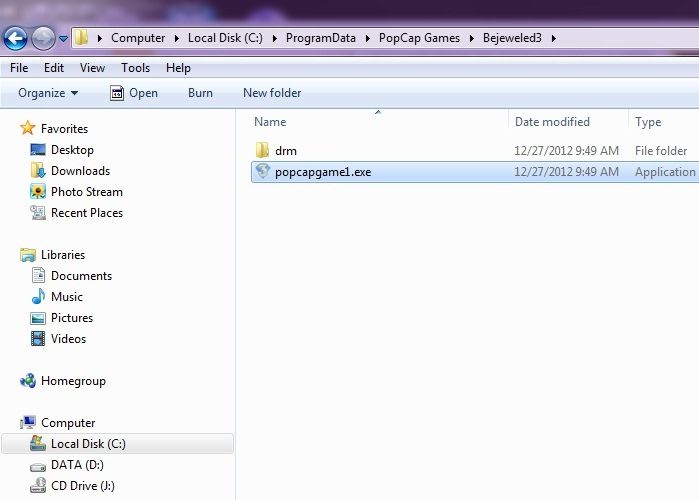Click Open in the toolbar
Viewport: 699px width, 500px height.
[134, 93]
